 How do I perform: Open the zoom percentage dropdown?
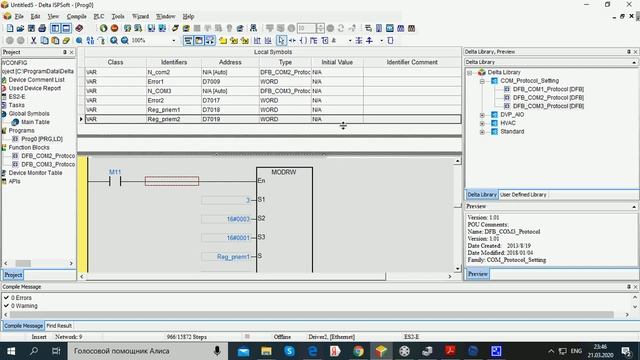pos(174,40)
